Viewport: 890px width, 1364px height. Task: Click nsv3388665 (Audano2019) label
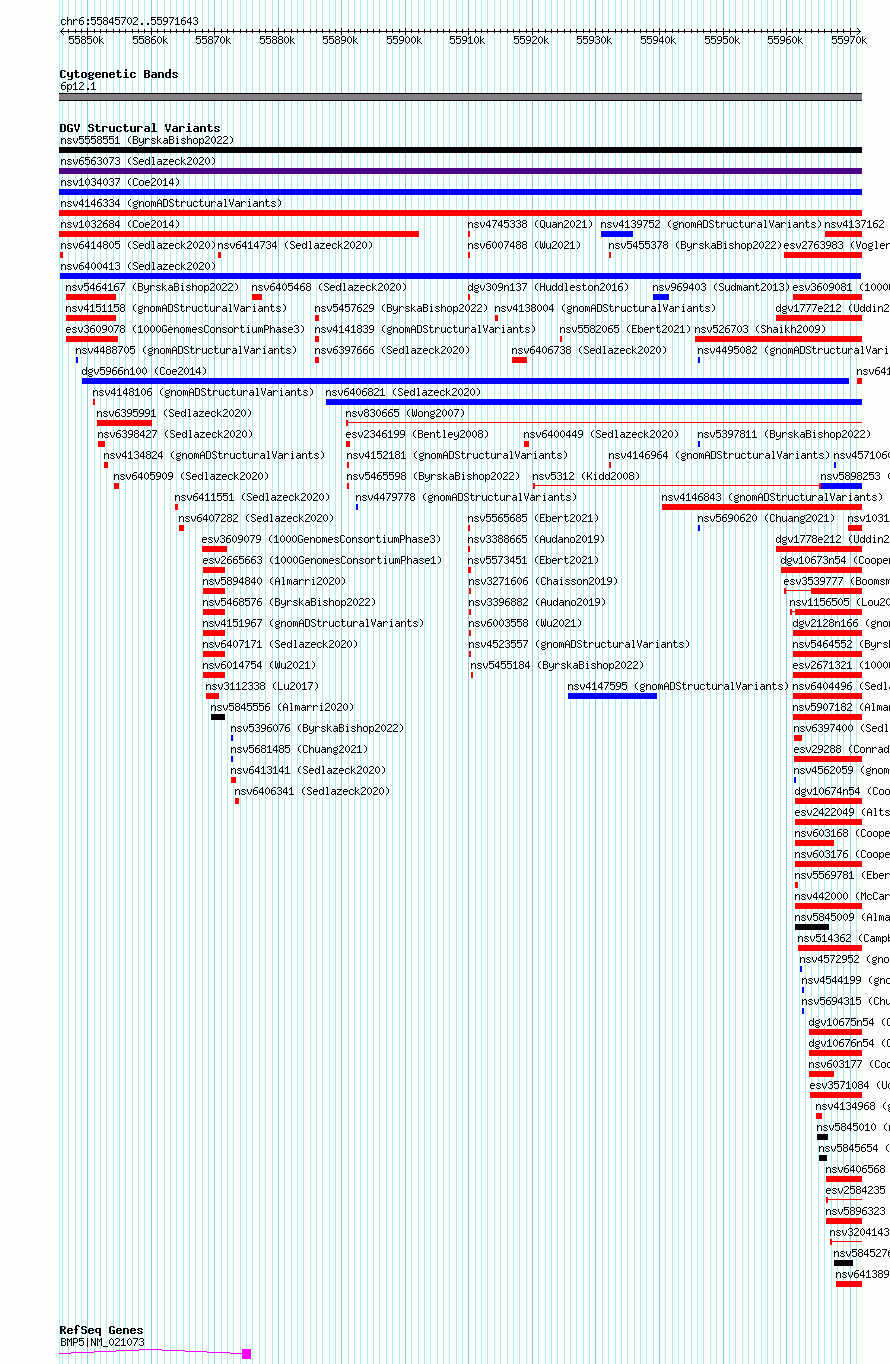click(x=538, y=539)
